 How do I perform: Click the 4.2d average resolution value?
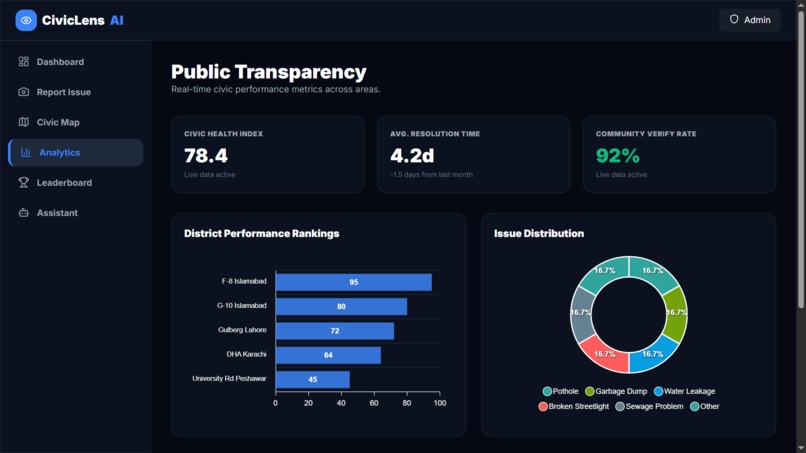[x=412, y=155]
